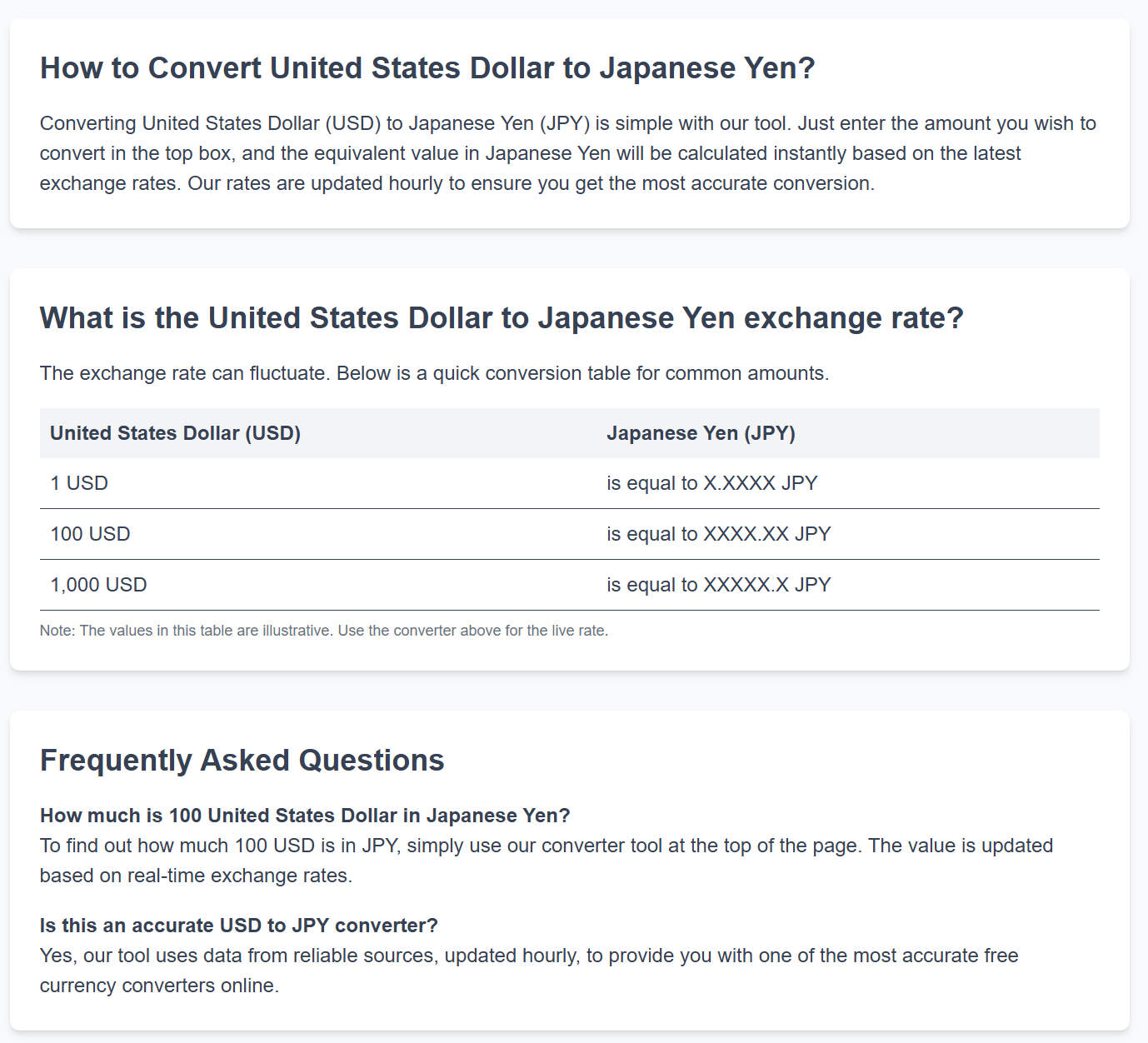Click the answer mentioning reliable sources updated hourly
Screen dimensions: 1148x1043
coord(529,971)
